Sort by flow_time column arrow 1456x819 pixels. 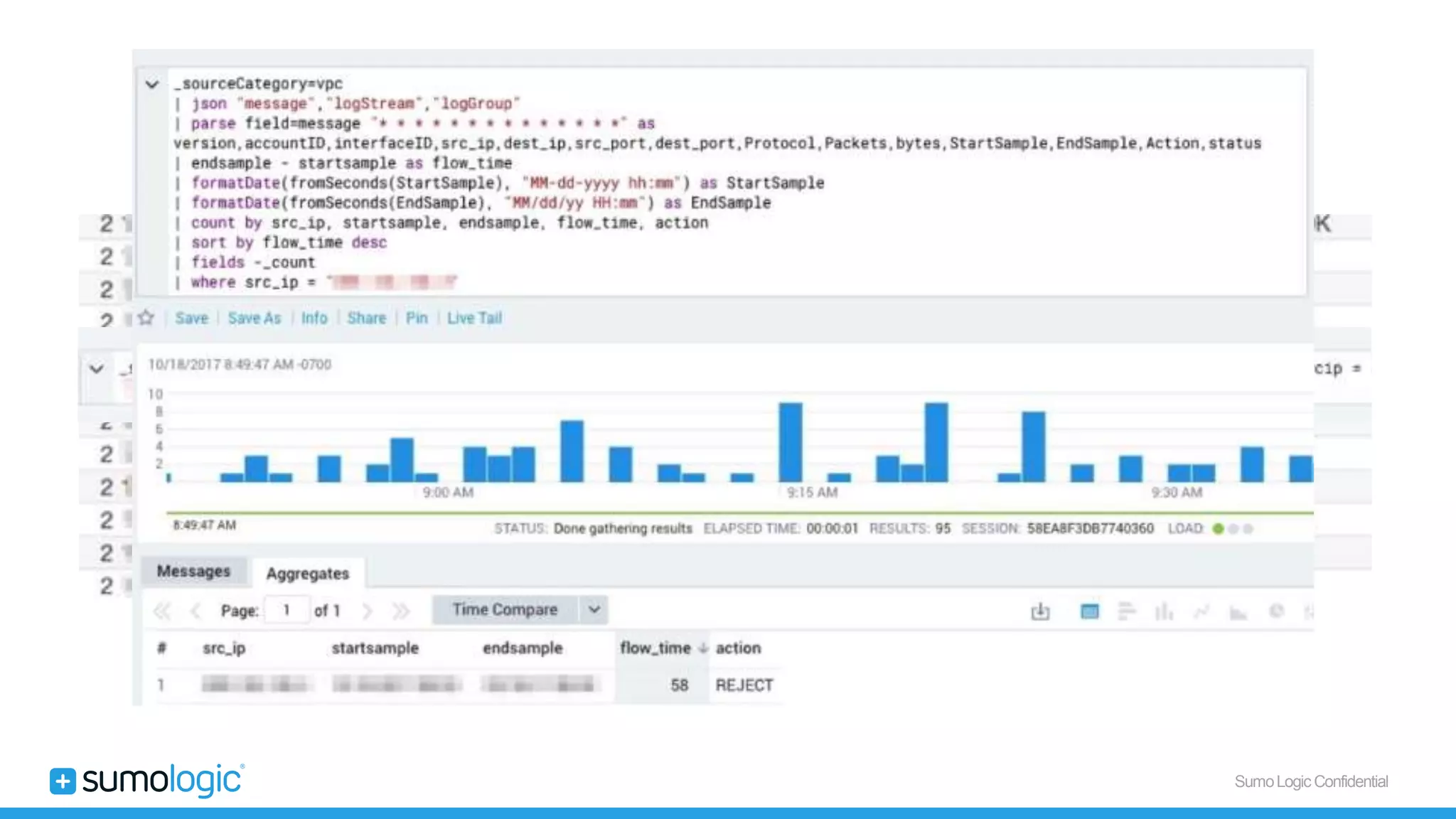[x=703, y=648]
